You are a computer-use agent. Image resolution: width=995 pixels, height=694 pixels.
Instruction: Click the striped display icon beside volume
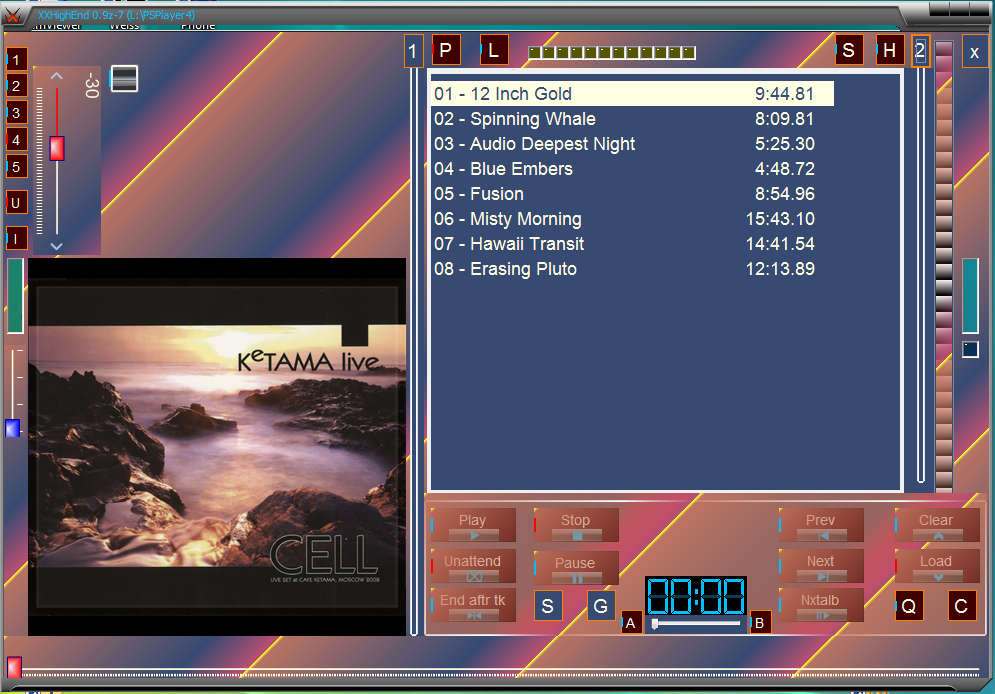[x=124, y=79]
